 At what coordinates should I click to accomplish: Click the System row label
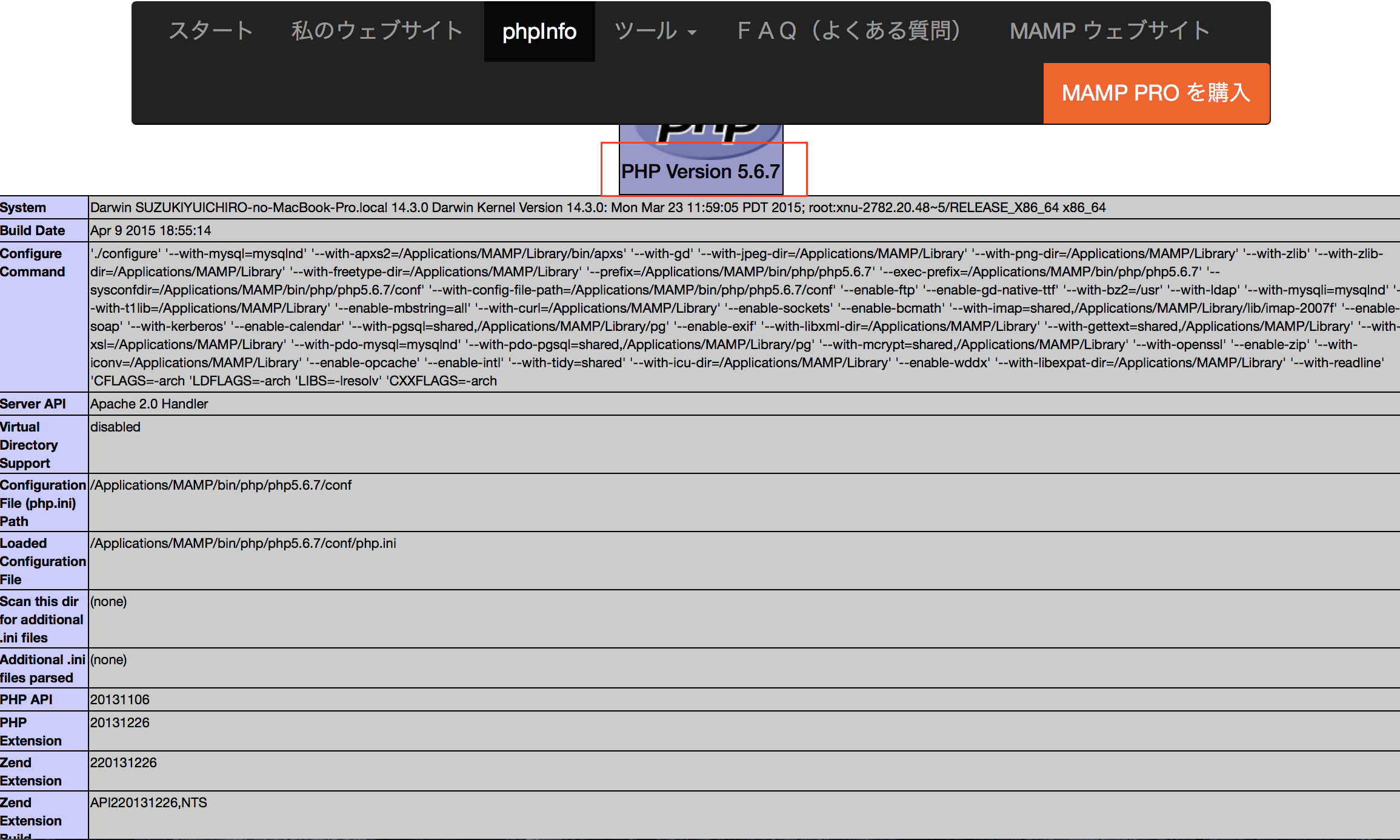(x=23, y=207)
